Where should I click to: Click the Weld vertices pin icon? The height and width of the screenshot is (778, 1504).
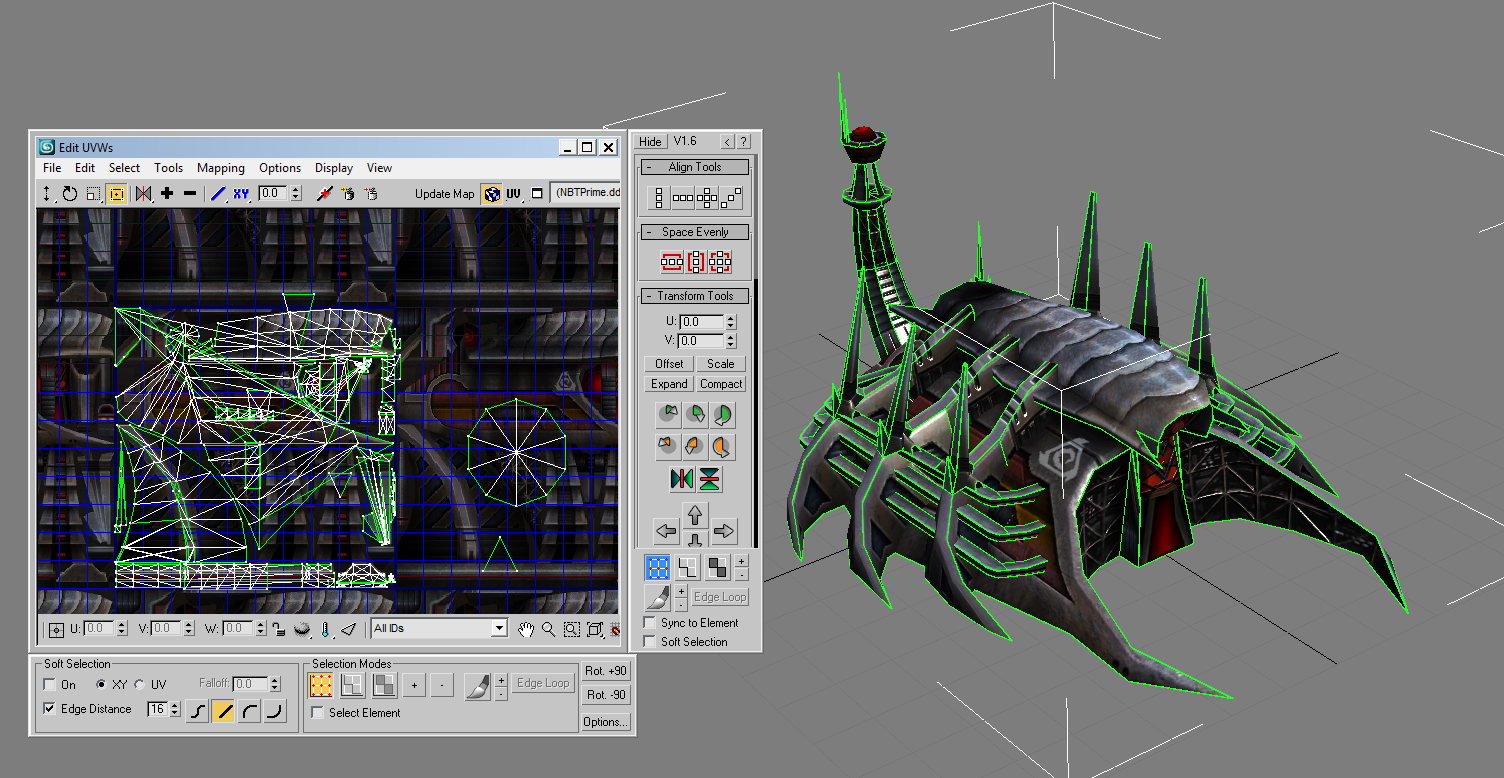pos(324,194)
